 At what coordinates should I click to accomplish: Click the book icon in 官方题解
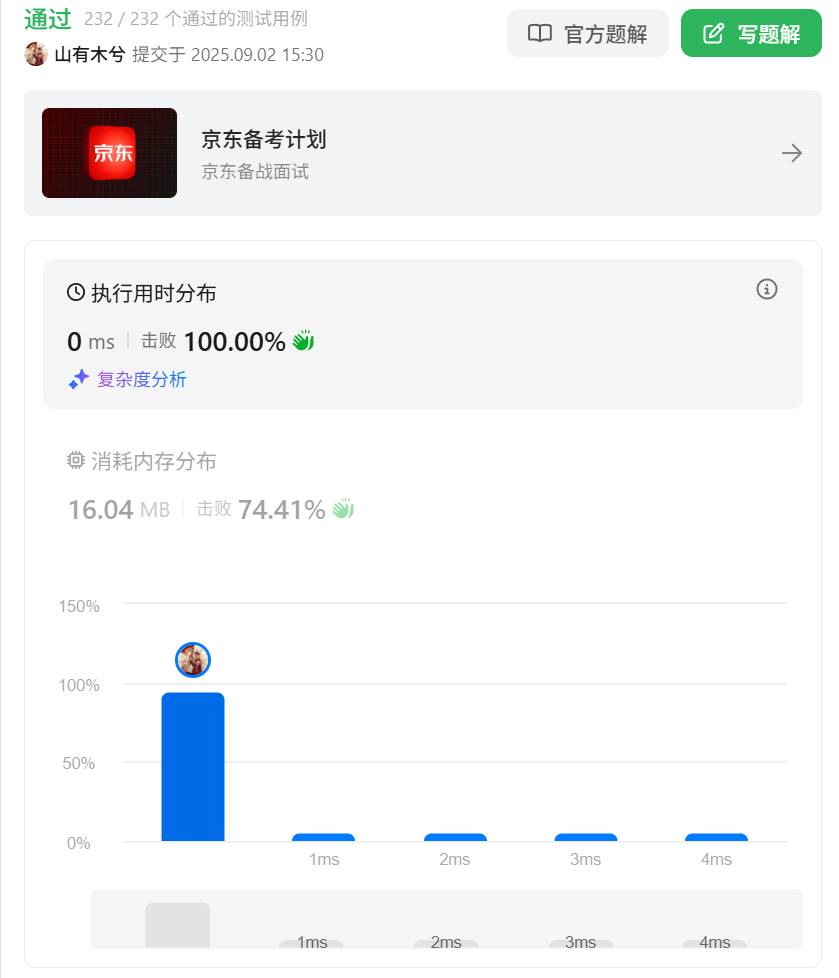540,33
